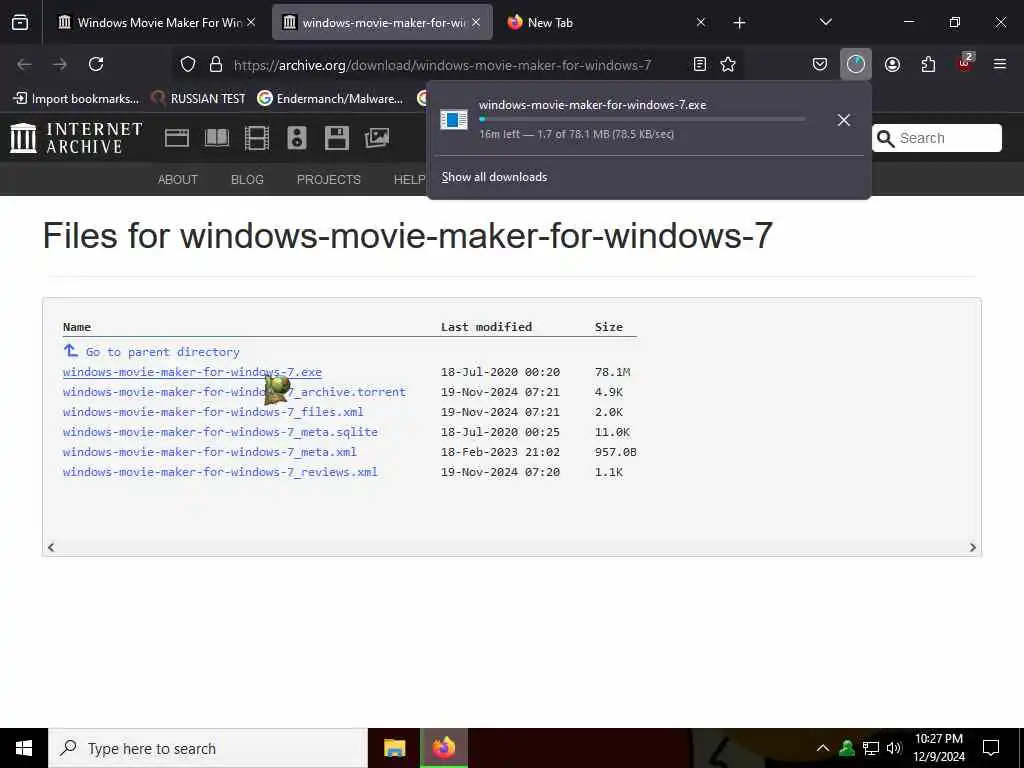Click Show all downloads
The width and height of the screenshot is (1024, 768).
pyautogui.click(x=494, y=177)
